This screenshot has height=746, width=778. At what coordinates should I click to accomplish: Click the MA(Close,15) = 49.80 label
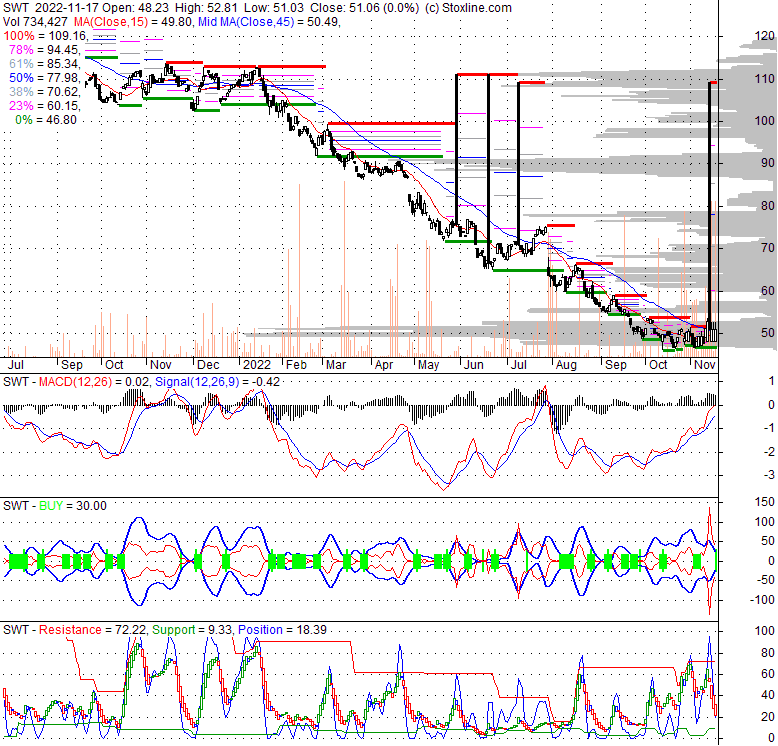[133, 22]
